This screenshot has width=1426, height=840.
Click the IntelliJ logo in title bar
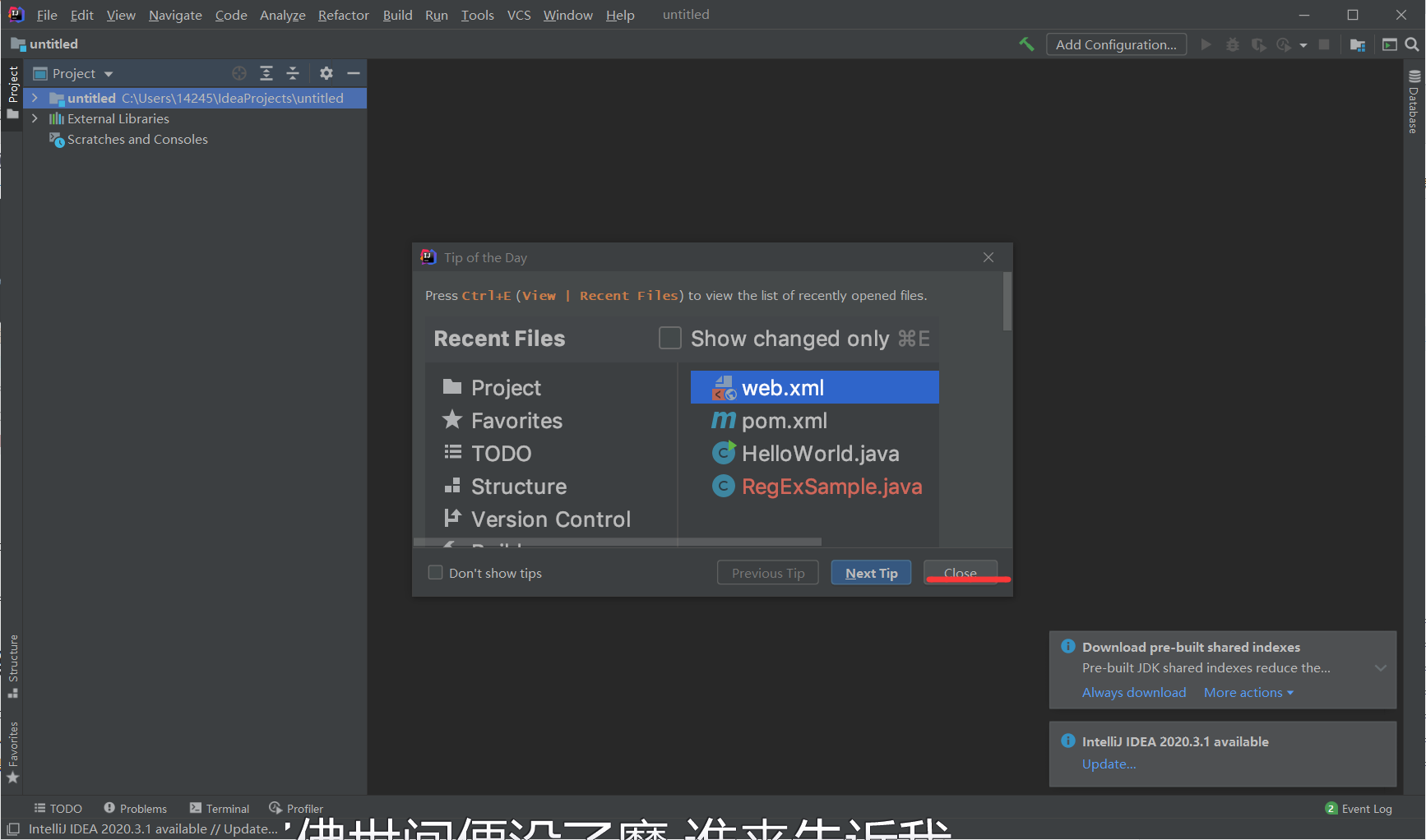(16, 14)
